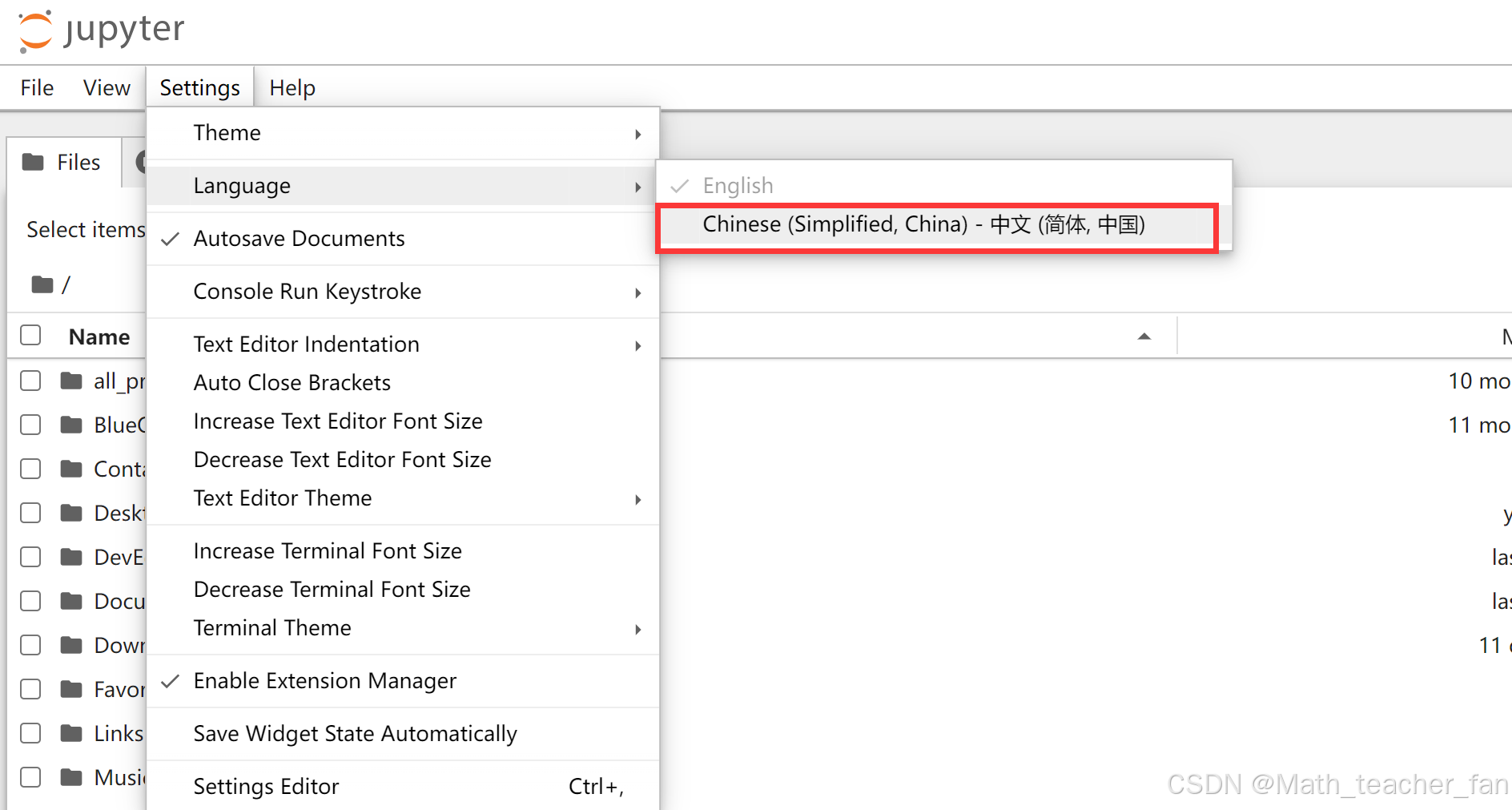Open the View menu
This screenshot has height=810, width=1512.
107,87
